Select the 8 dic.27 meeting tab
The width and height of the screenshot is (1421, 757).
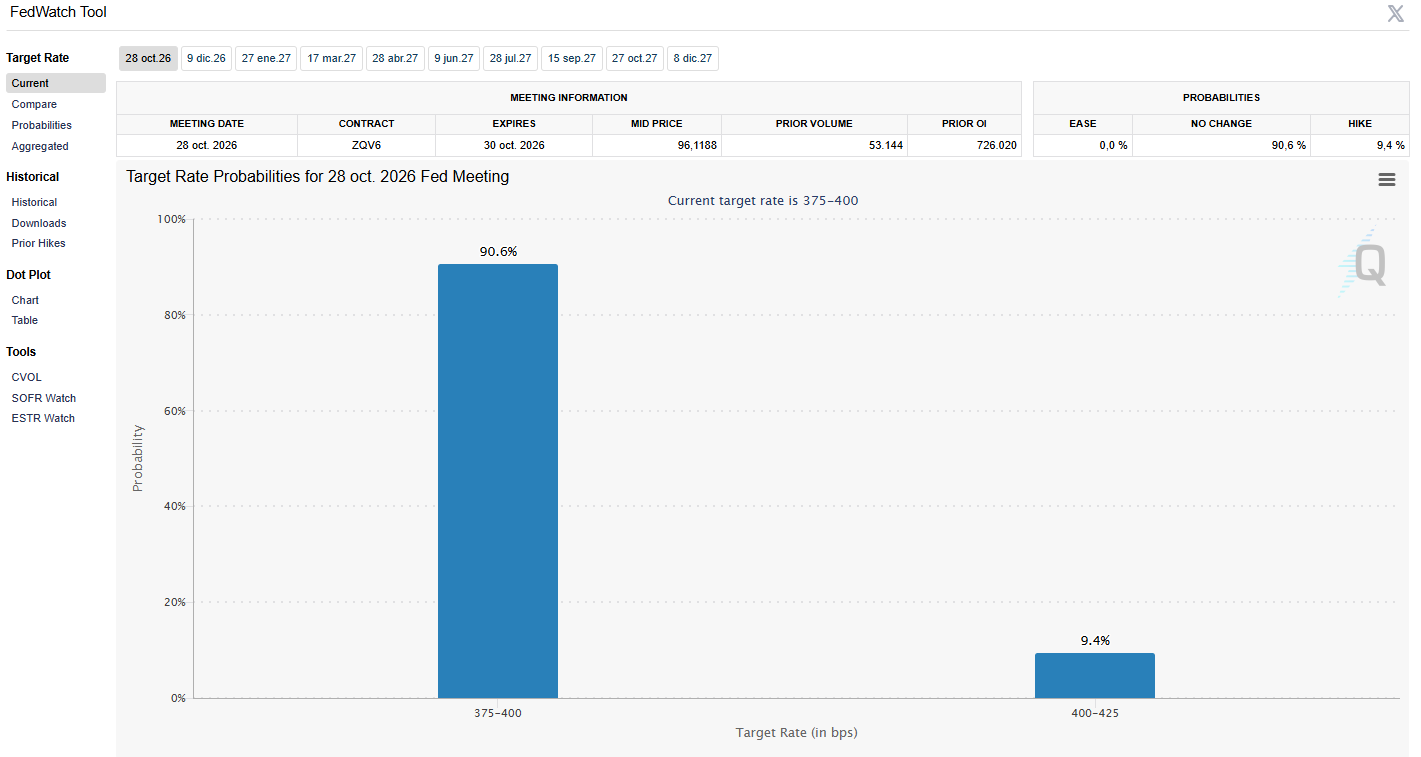pyautogui.click(x=693, y=58)
